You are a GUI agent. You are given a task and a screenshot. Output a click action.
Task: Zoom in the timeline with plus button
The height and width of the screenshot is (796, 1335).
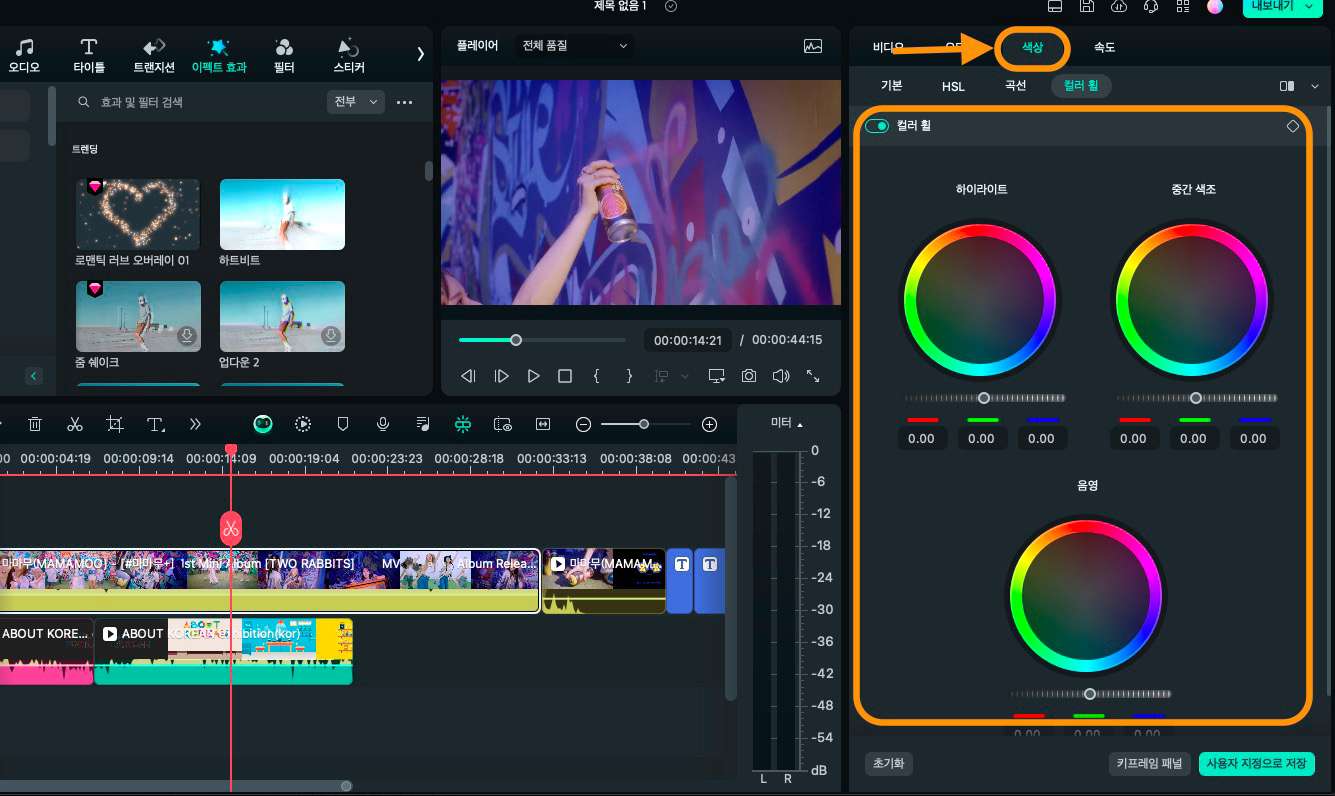710,424
